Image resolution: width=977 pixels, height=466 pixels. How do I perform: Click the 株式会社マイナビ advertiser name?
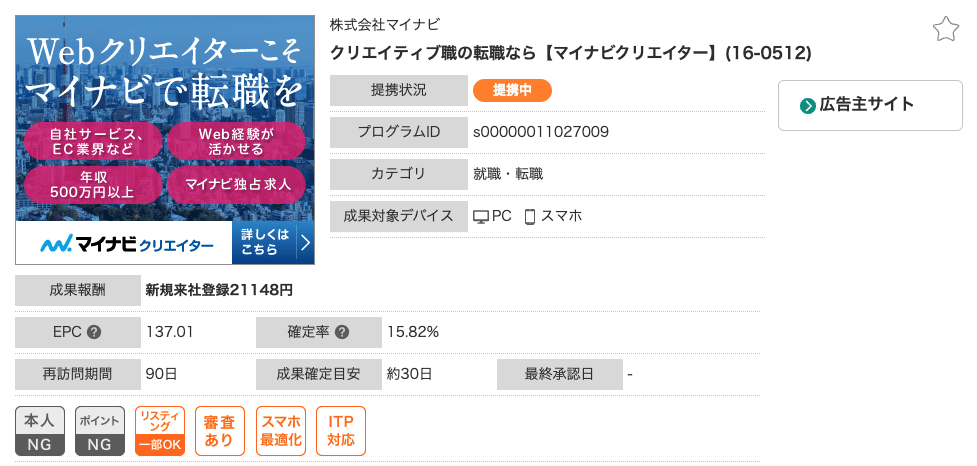pos(384,25)
